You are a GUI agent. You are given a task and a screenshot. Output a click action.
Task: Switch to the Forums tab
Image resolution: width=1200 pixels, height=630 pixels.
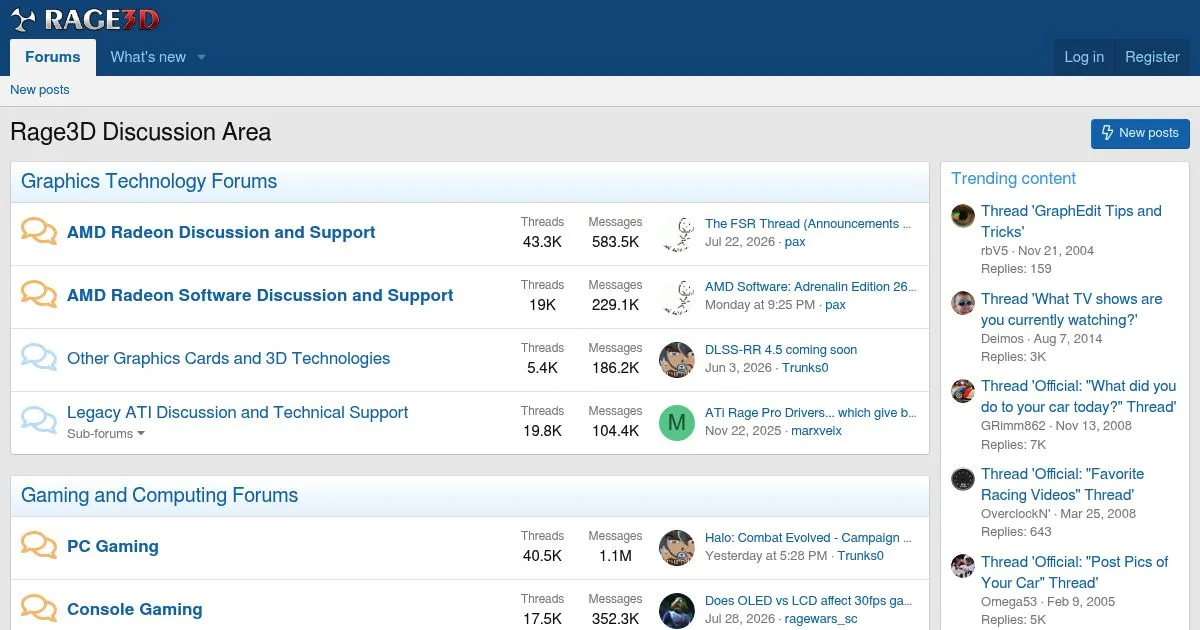tap(53, 57)
